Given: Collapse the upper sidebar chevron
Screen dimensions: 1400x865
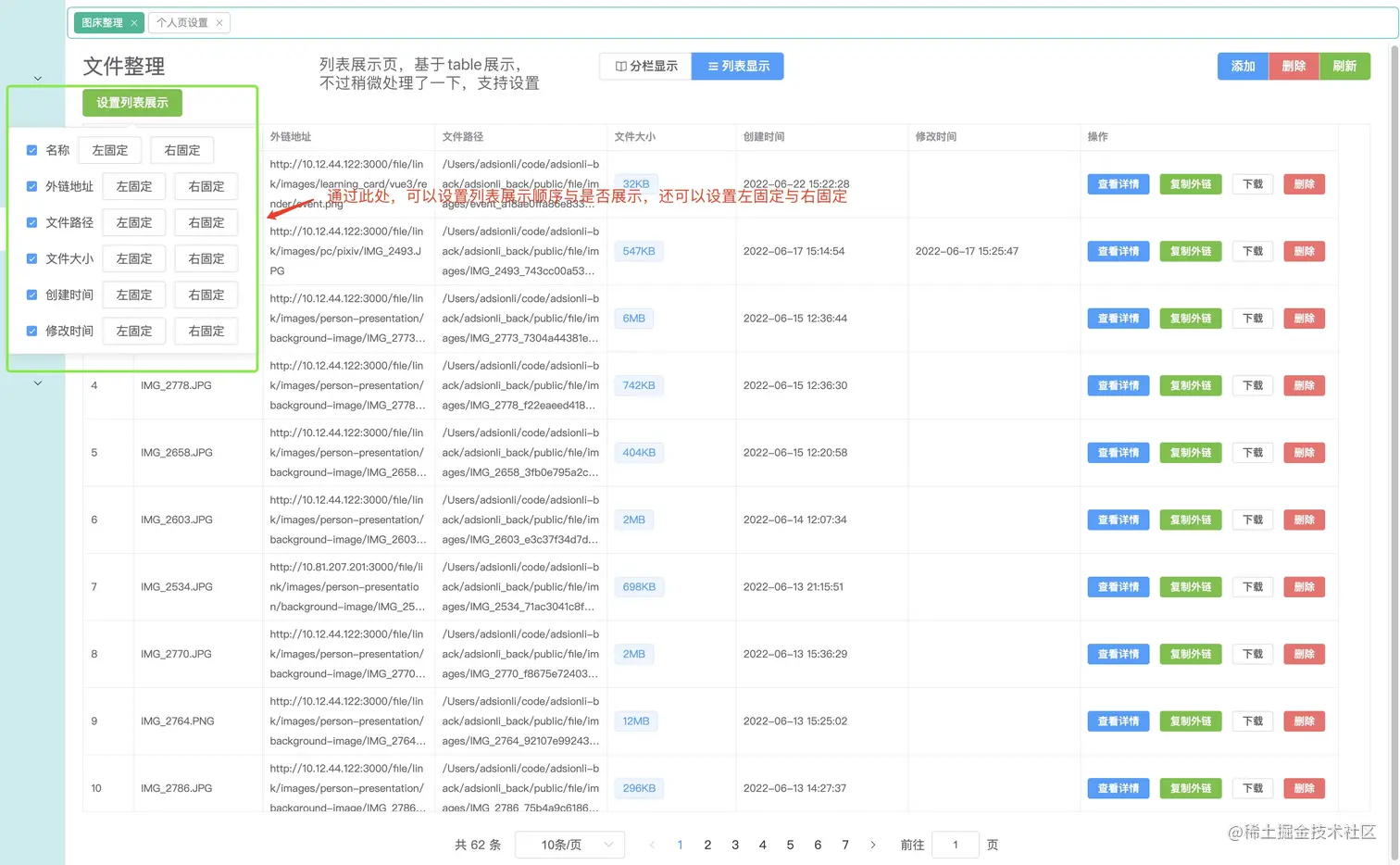Looking at the screenshot, I should tap(38, 78).
